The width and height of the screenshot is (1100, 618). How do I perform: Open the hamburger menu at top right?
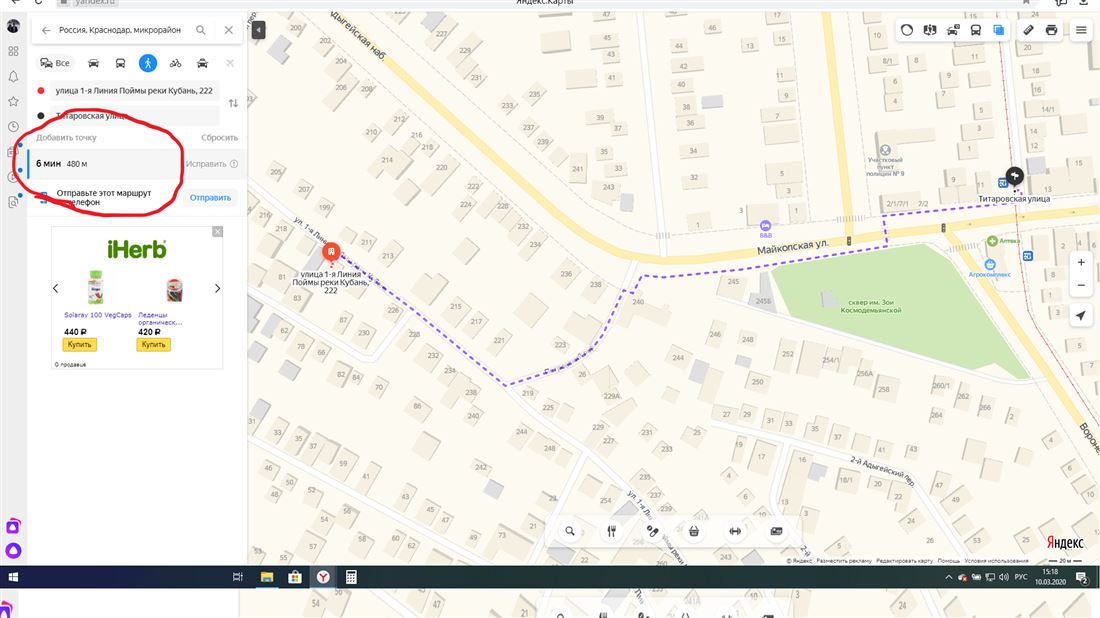pyautogui.click(x=1081, y=30)
